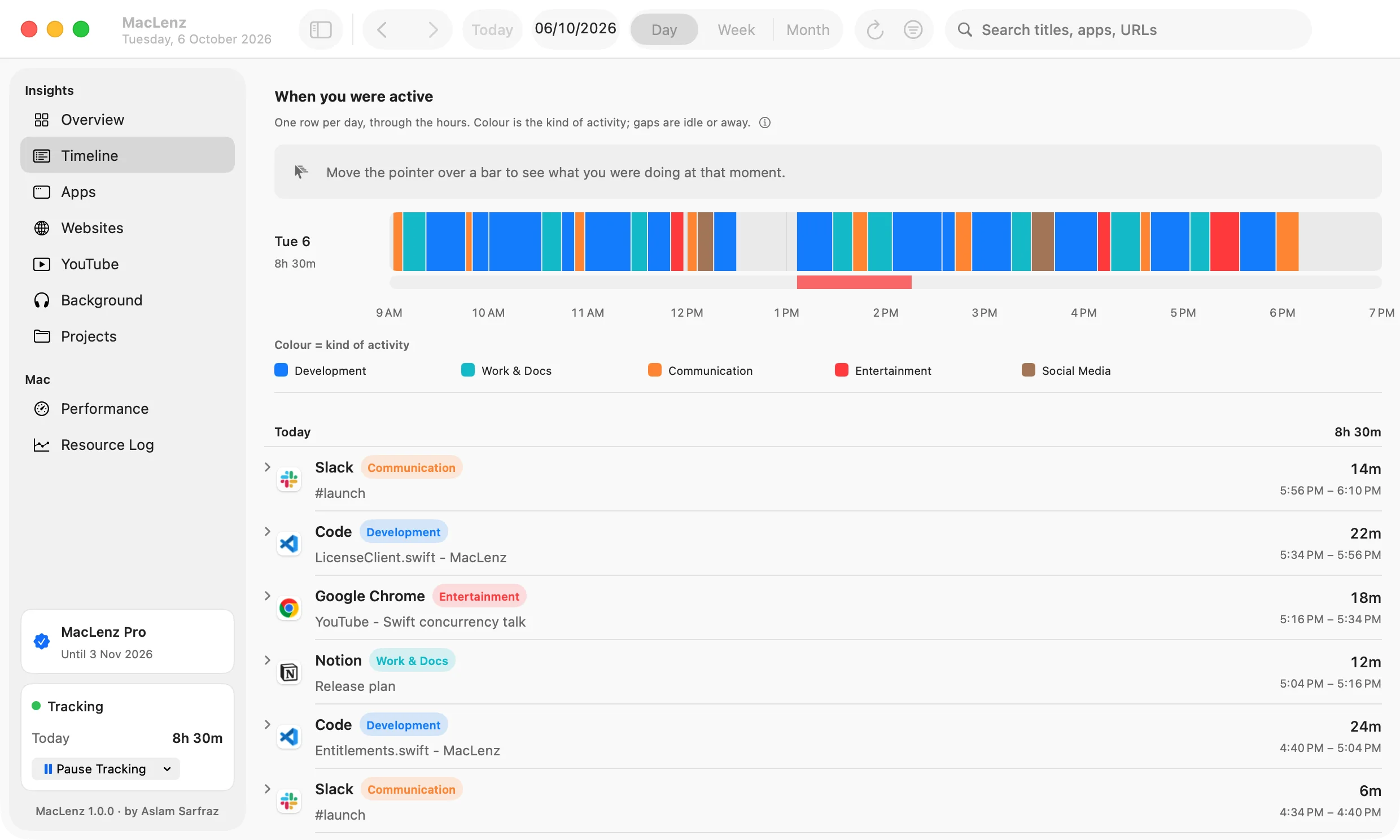
Task: Click the "4:40 PM – 5:04 PM" time range
Action: (1330, 748)
